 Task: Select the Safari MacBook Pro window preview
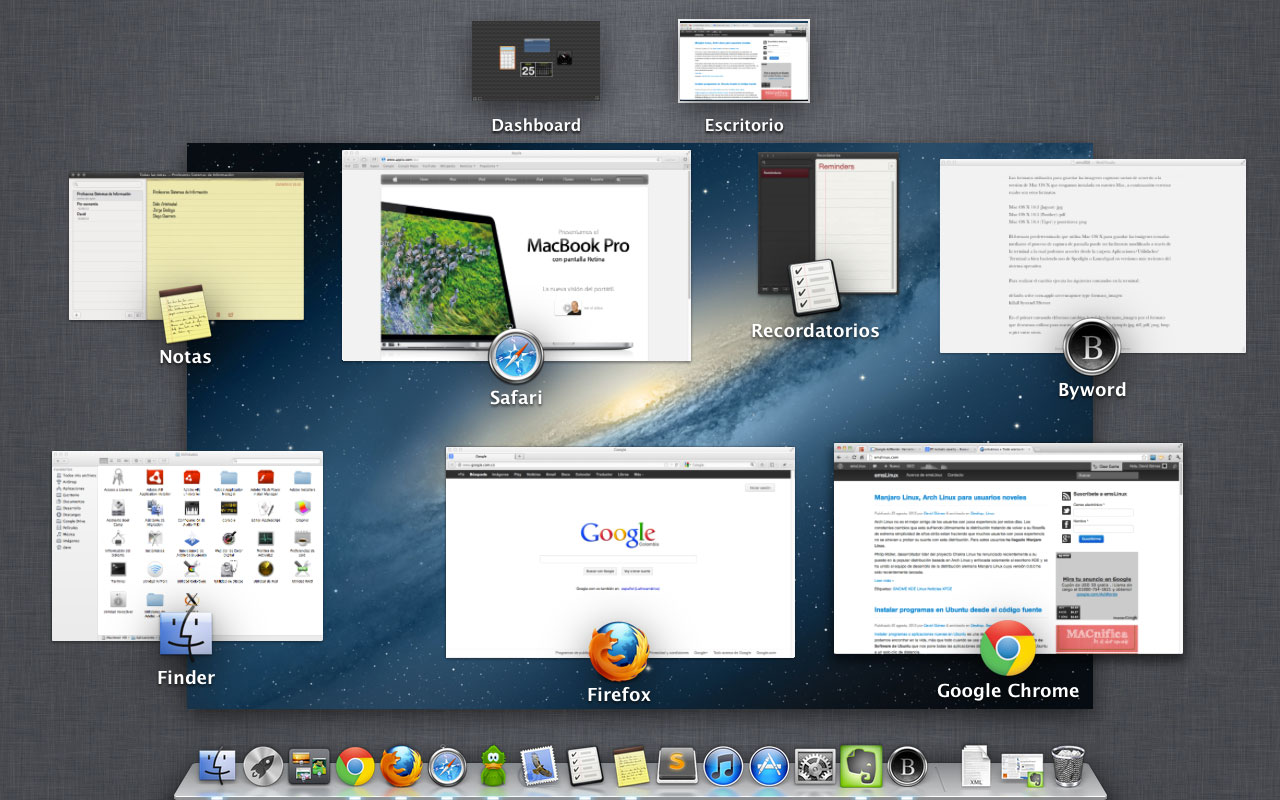[516, 255]
